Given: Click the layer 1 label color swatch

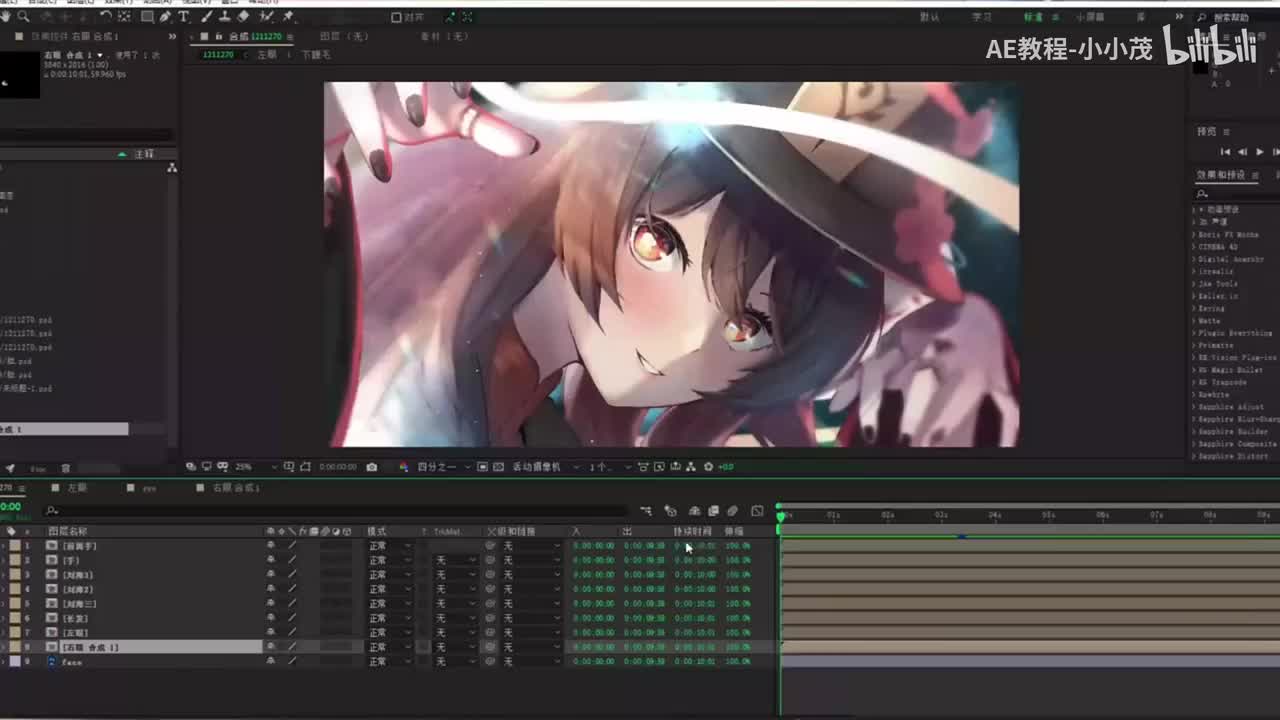Looking at the screenshot, I should 15,546.
